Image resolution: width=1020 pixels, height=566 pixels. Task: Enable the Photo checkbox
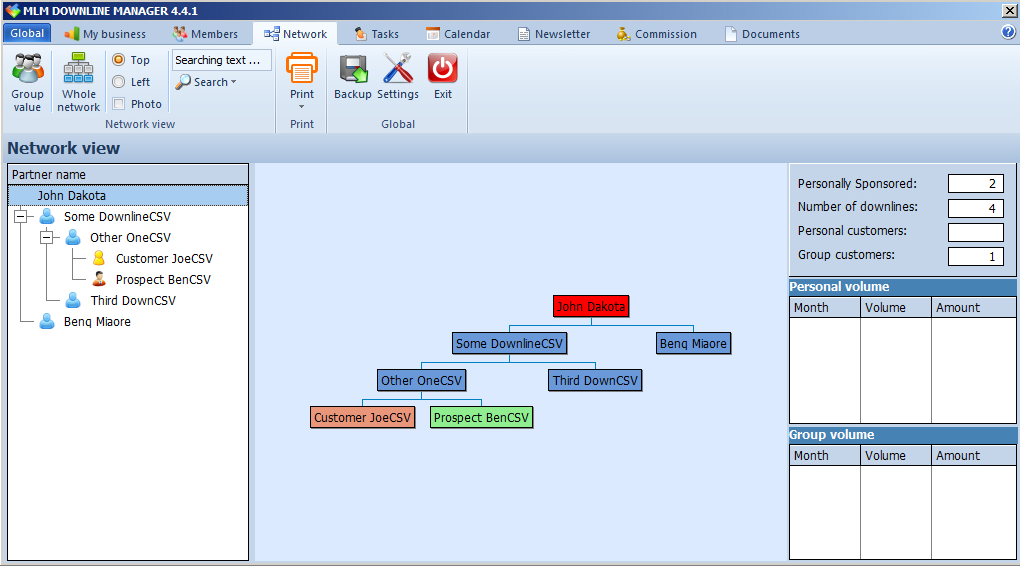click(x=119, y=104)
